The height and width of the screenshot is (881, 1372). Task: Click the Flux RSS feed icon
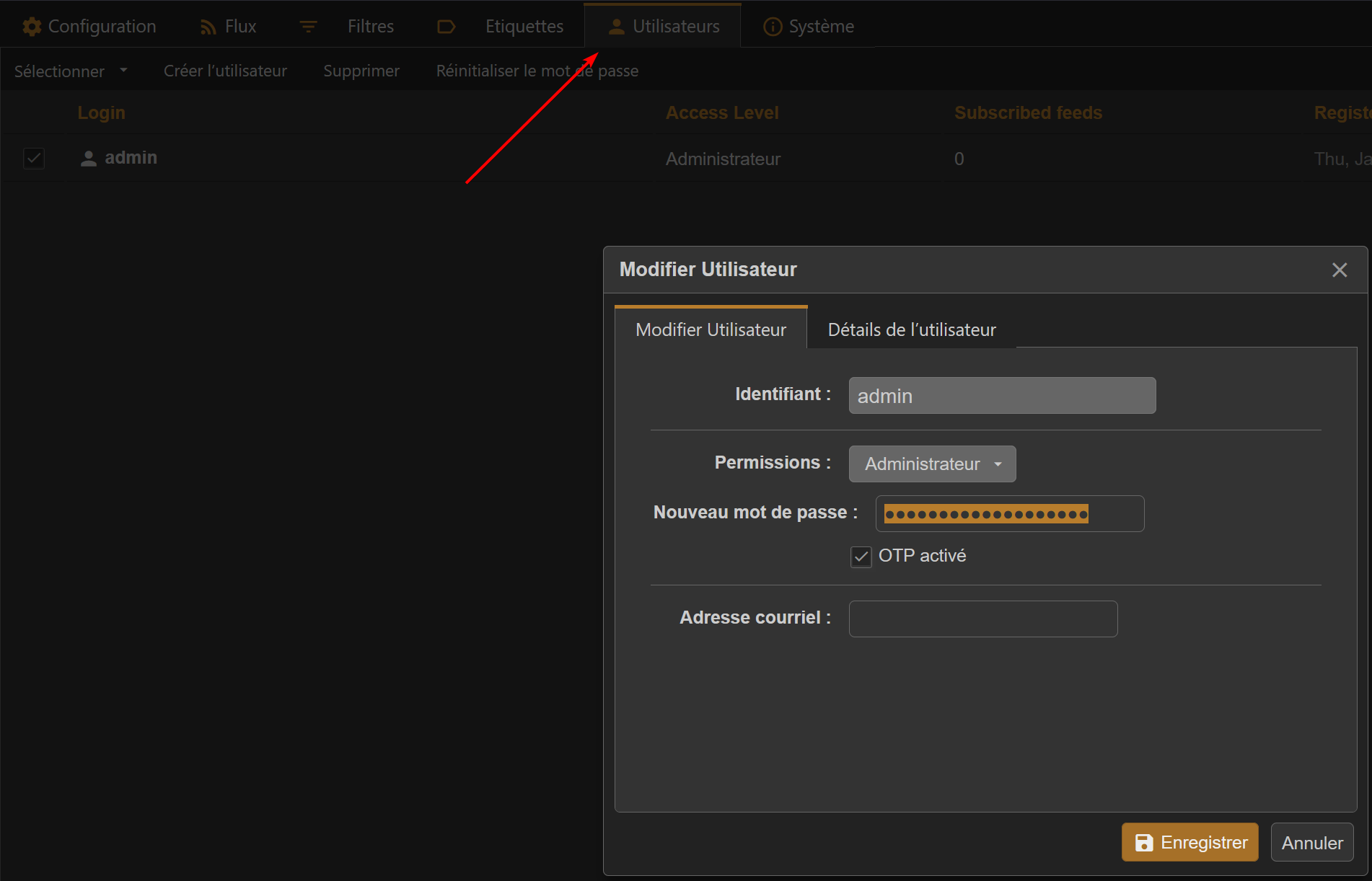tap(208, 27)
